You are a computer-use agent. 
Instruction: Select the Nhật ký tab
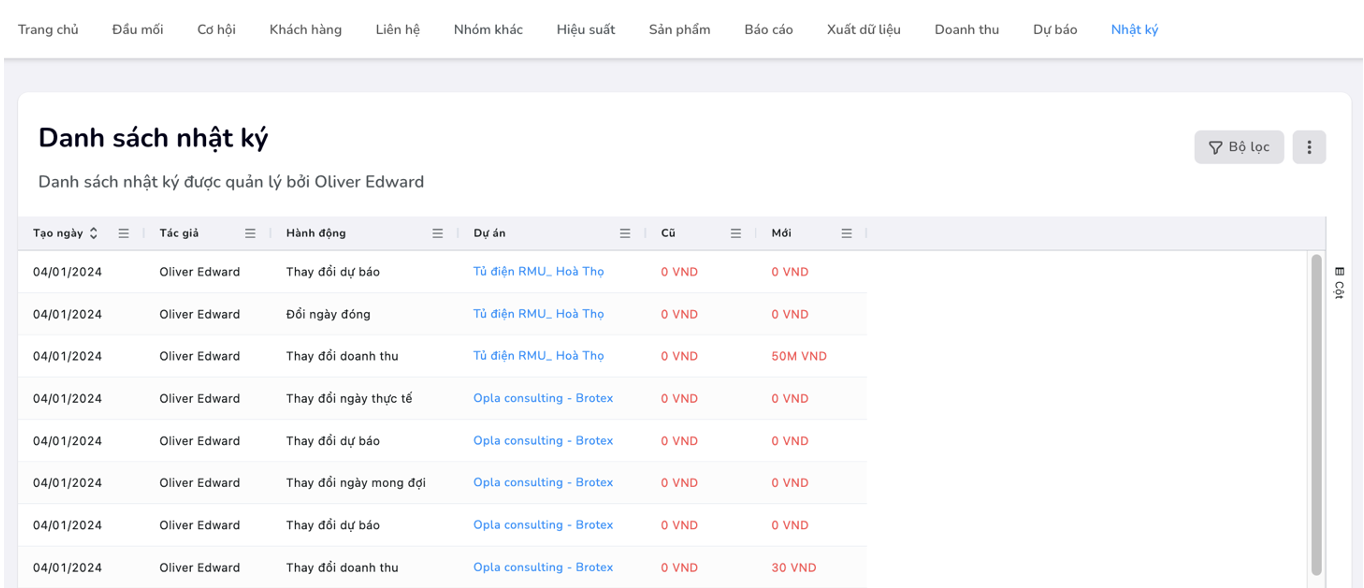click(1134, 29)
